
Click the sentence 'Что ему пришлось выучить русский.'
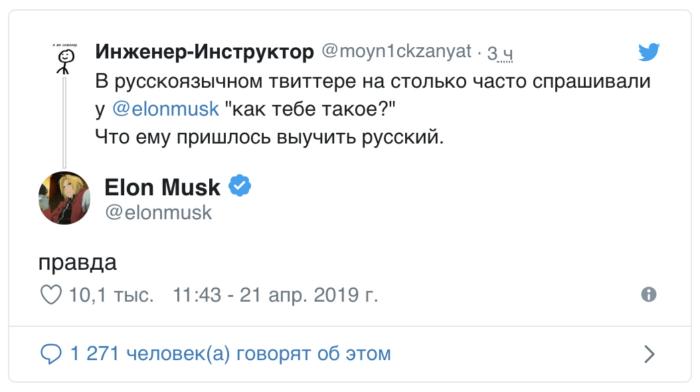pos(270,137)
